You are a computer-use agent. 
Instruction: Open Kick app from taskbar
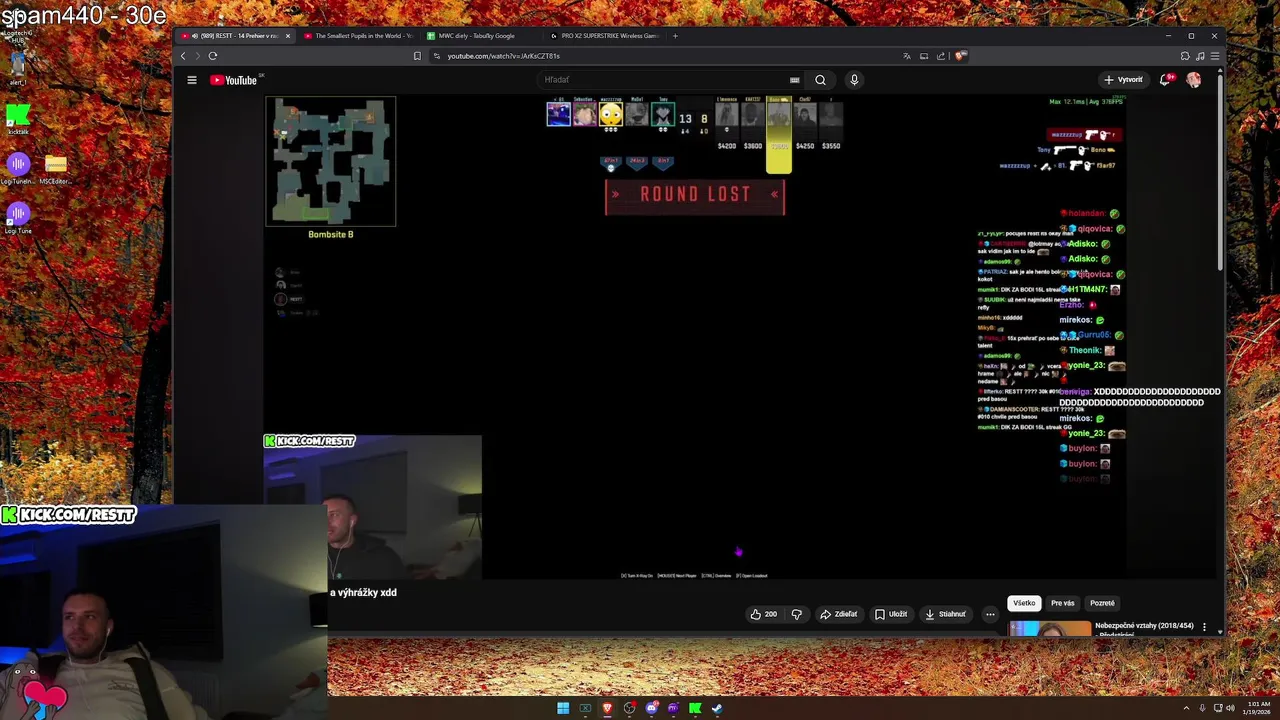tap(695, 708)
